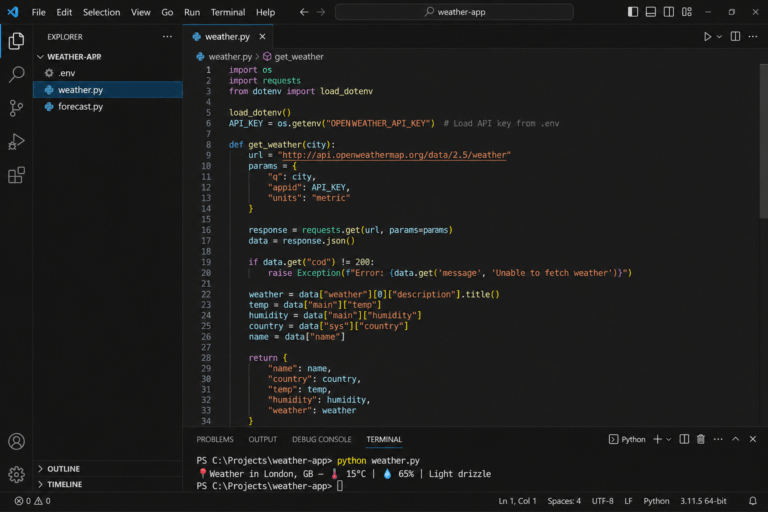Go back with the left arrow
The height and width of the screenshot is (512, 768).
click(304, 12)
